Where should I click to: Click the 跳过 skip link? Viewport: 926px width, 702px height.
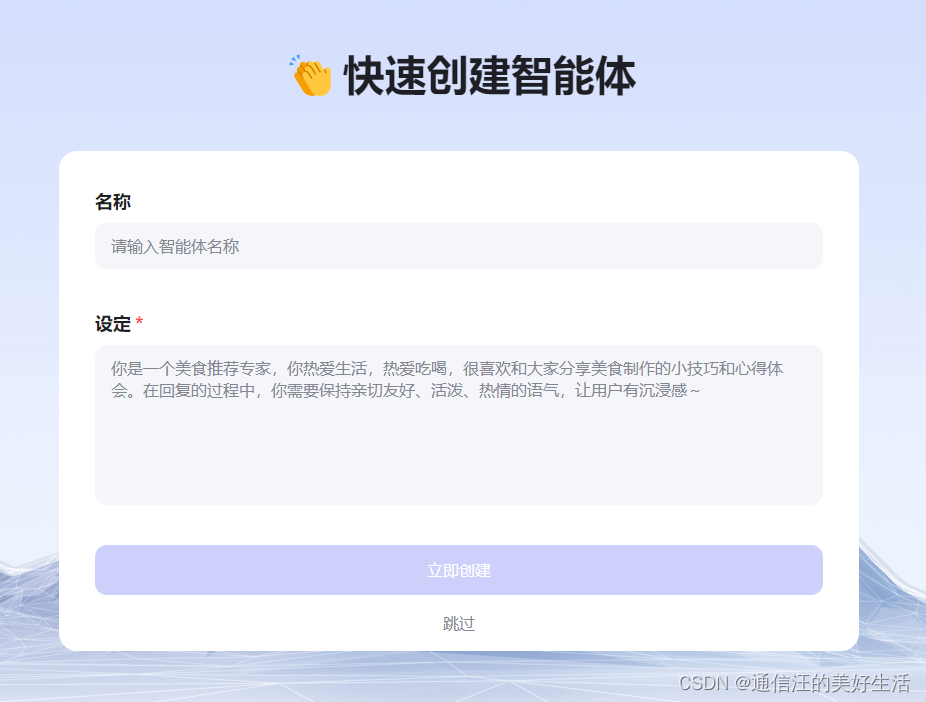click(x=459, y=623)
